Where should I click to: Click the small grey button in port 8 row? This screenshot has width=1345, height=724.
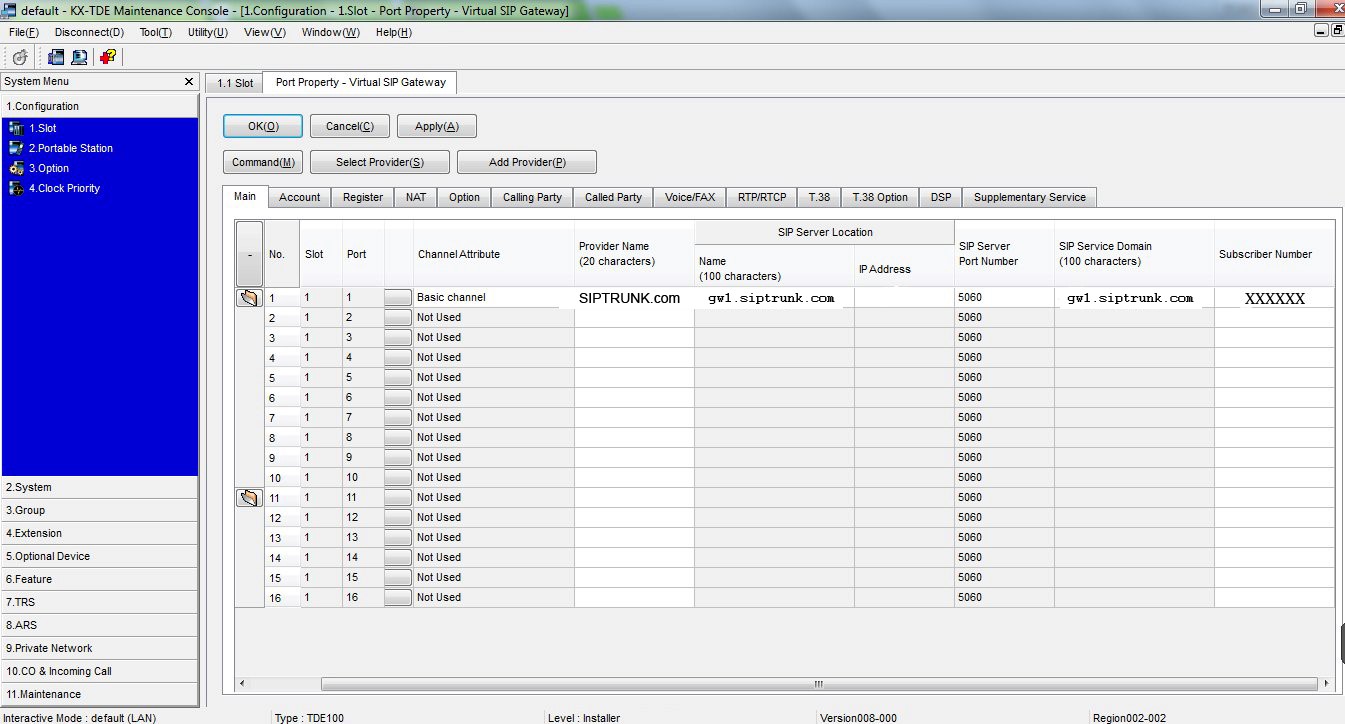398,438
